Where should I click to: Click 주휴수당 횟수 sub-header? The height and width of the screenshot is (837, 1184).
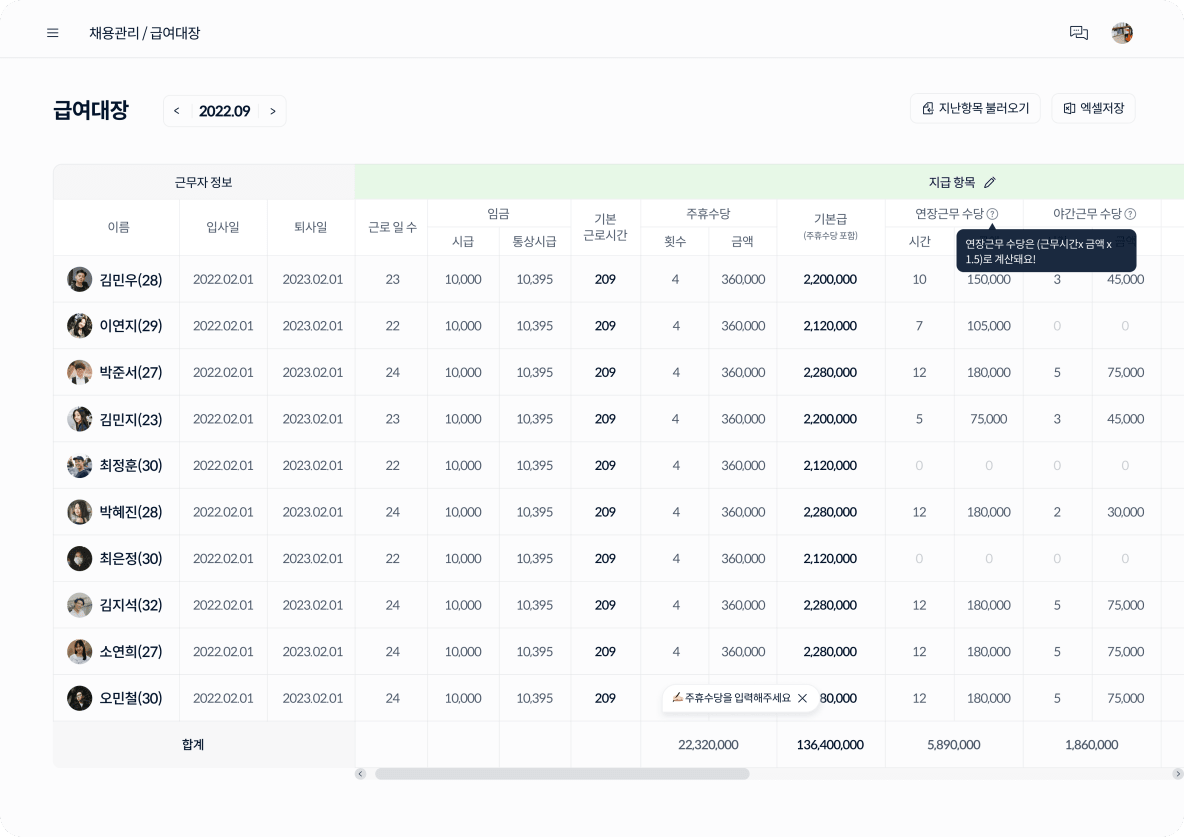[675, 242]
